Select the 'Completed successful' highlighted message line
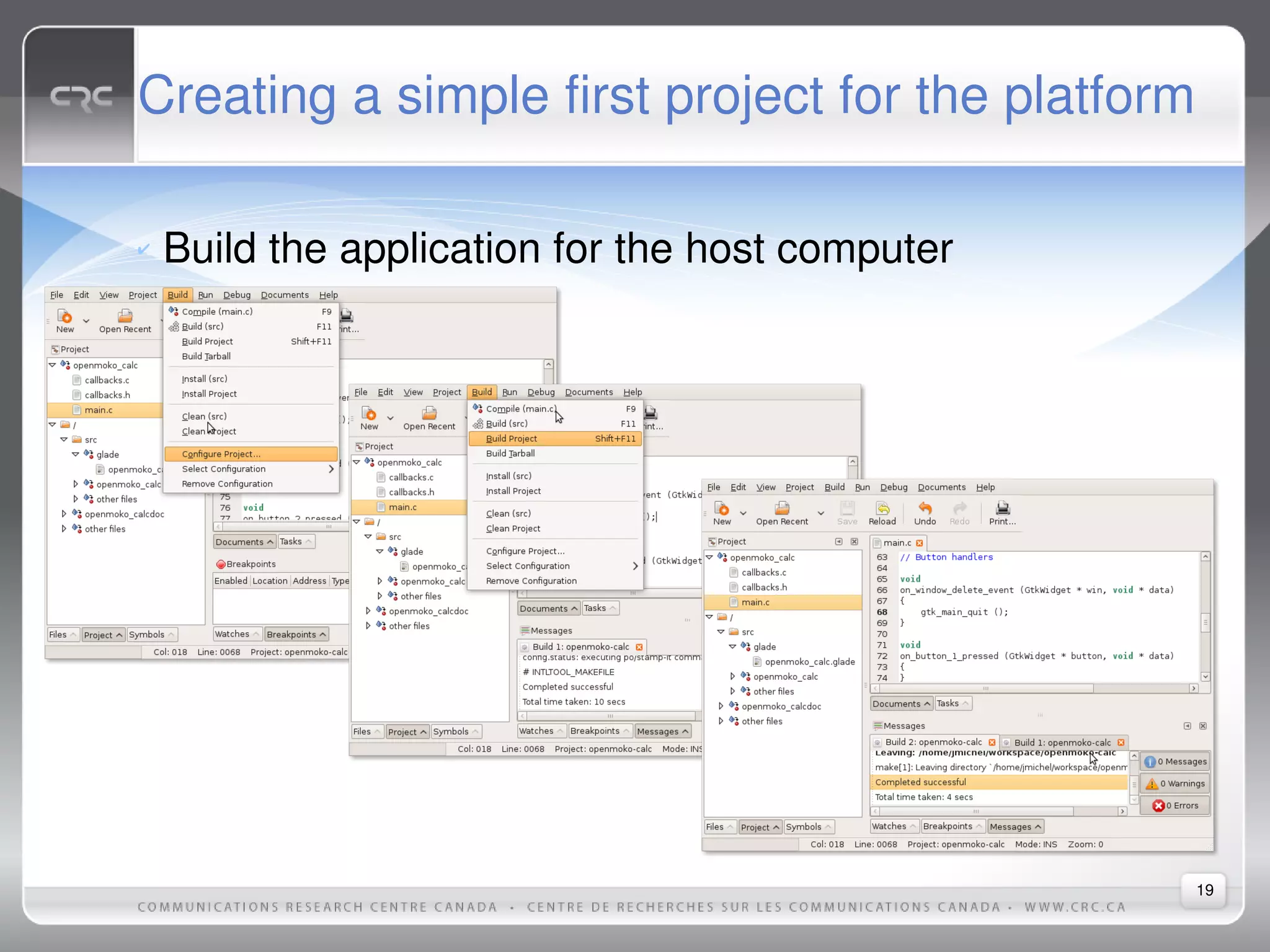 [x=998, y=782]
